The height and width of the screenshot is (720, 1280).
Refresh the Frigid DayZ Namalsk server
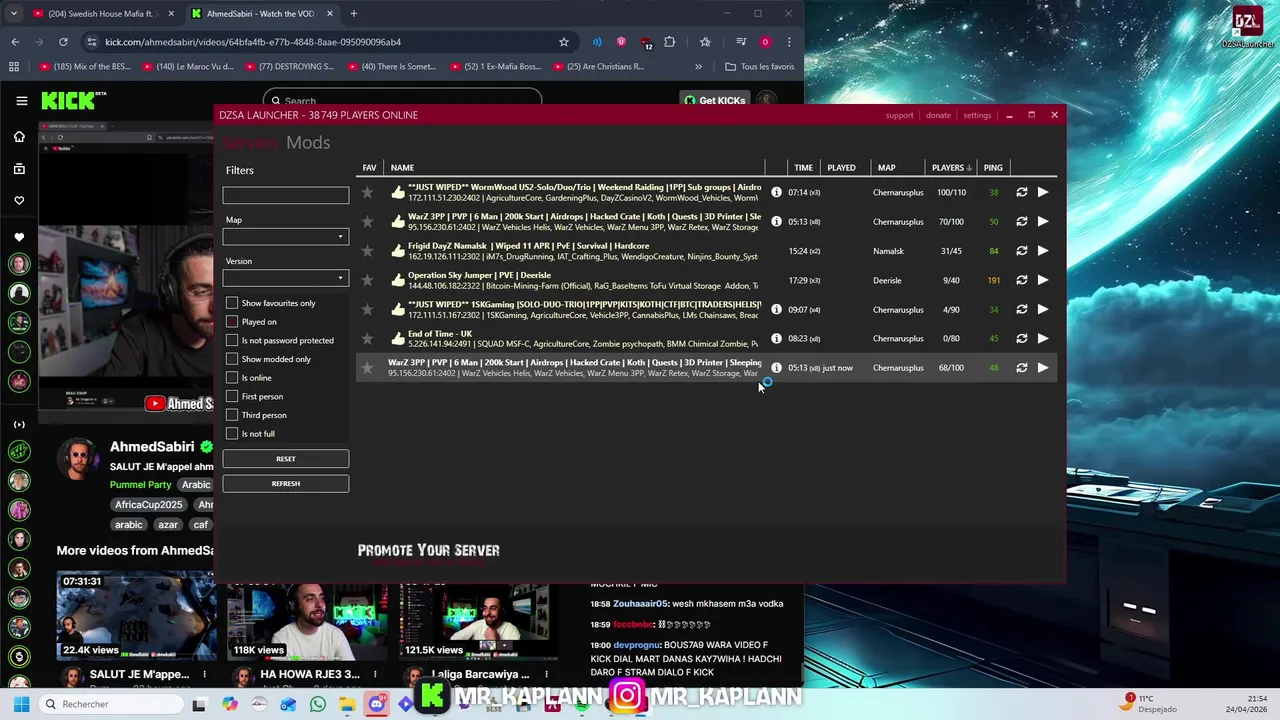point(1021,251)
